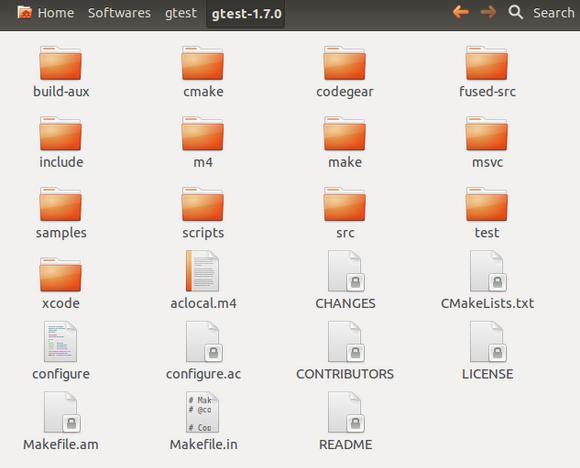The image size is (580, 468).
Task: Click the "test" folder name
Action: tap(487, 233)
